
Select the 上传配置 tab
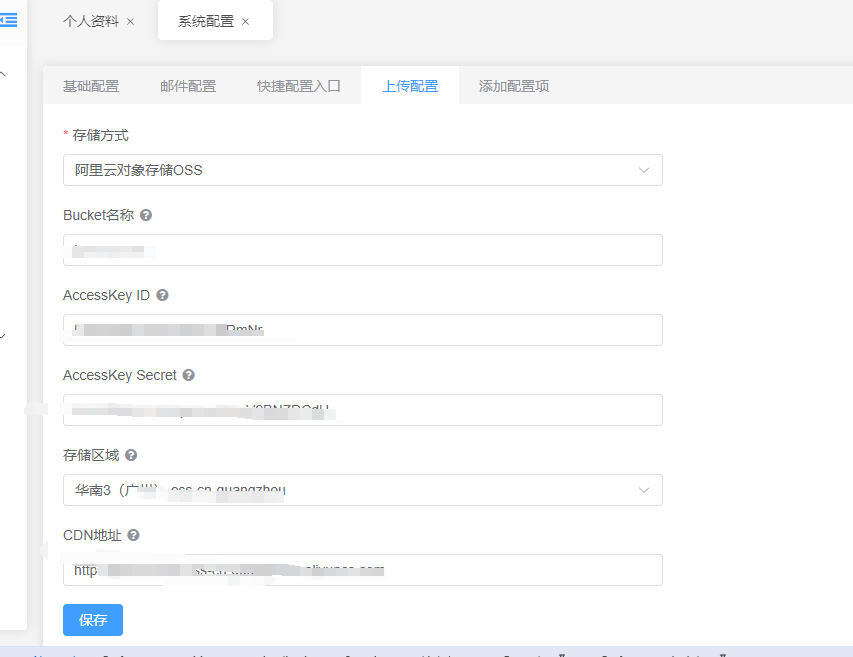click(410, 86)
